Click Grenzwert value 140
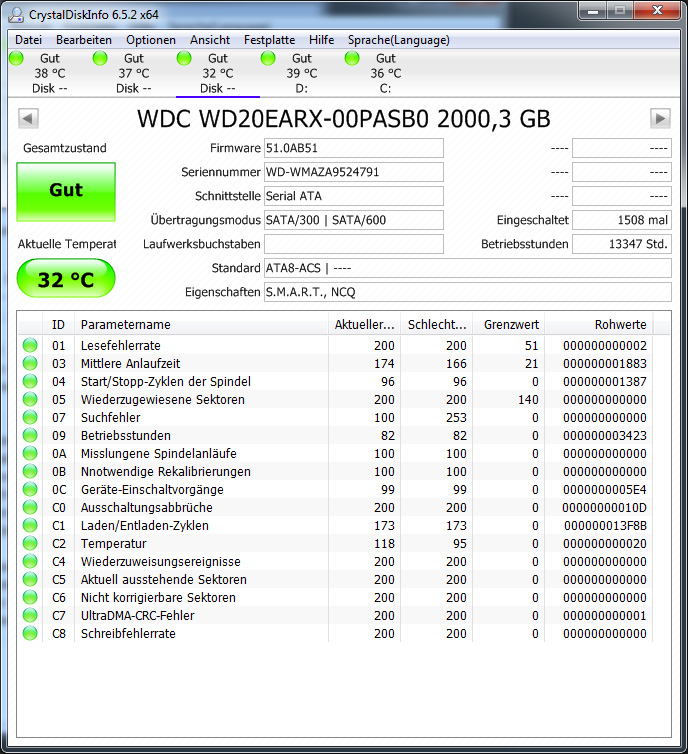688x754 pixels. 528,399
